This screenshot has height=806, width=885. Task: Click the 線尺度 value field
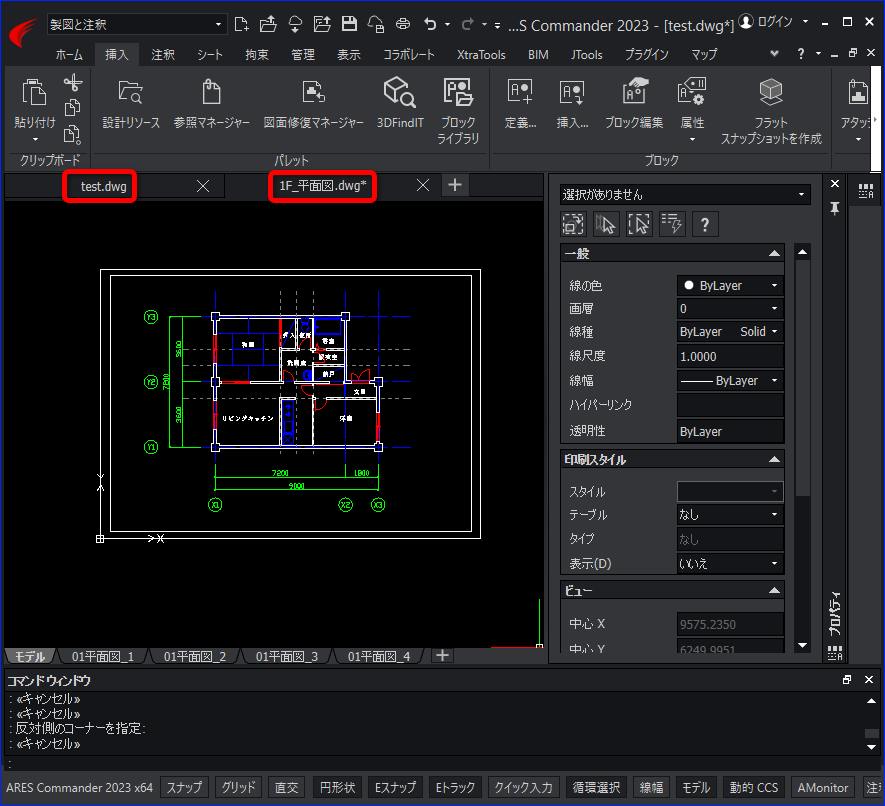click(x=730, y=356)
